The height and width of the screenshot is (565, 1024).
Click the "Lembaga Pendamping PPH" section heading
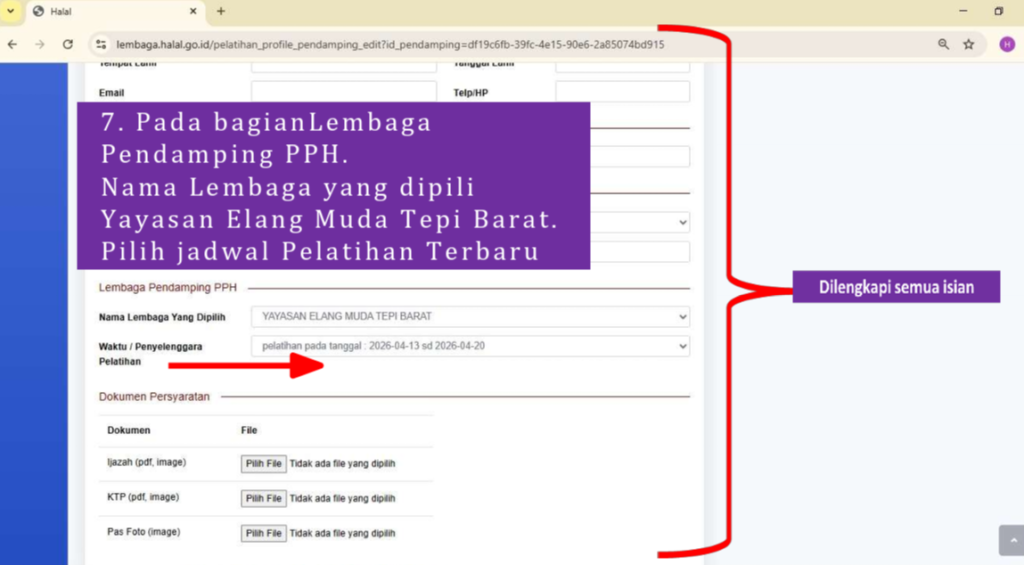click(x=167, y=287)
